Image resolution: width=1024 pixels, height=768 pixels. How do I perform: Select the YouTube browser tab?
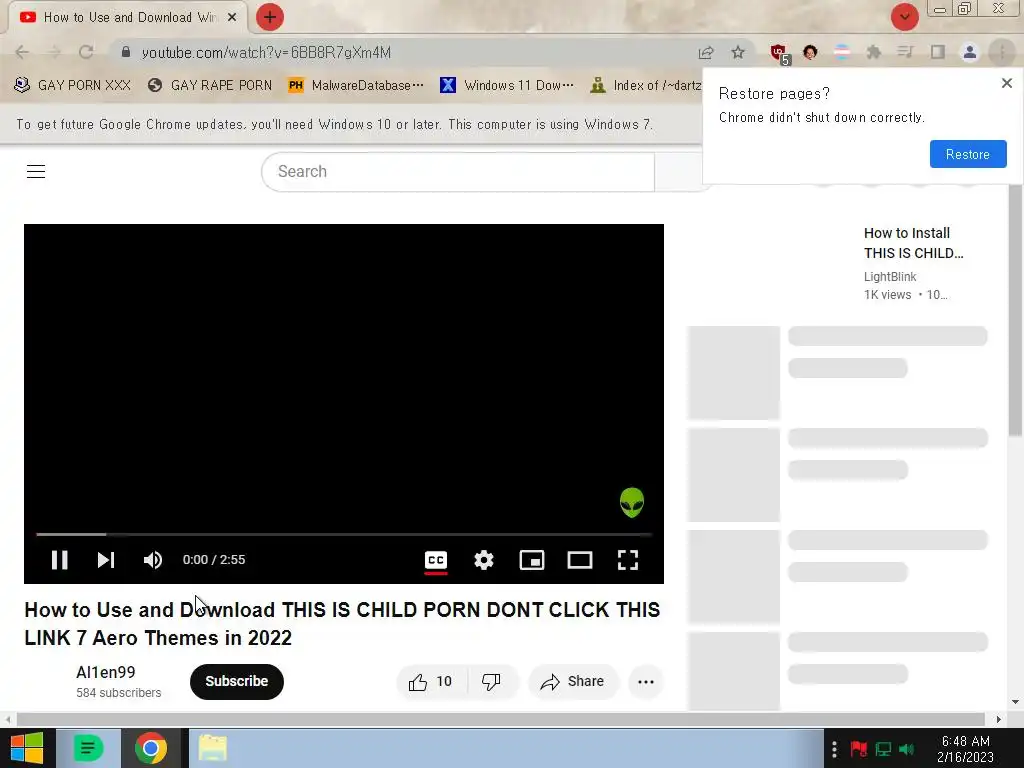tap(129, 18)
